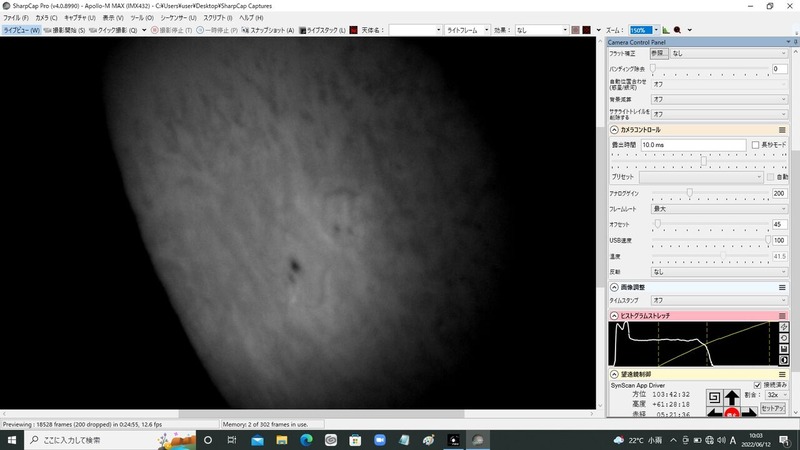Open the 反転 flip dropdown
Viewport: 800px width, 450px height.
[719, 272]
